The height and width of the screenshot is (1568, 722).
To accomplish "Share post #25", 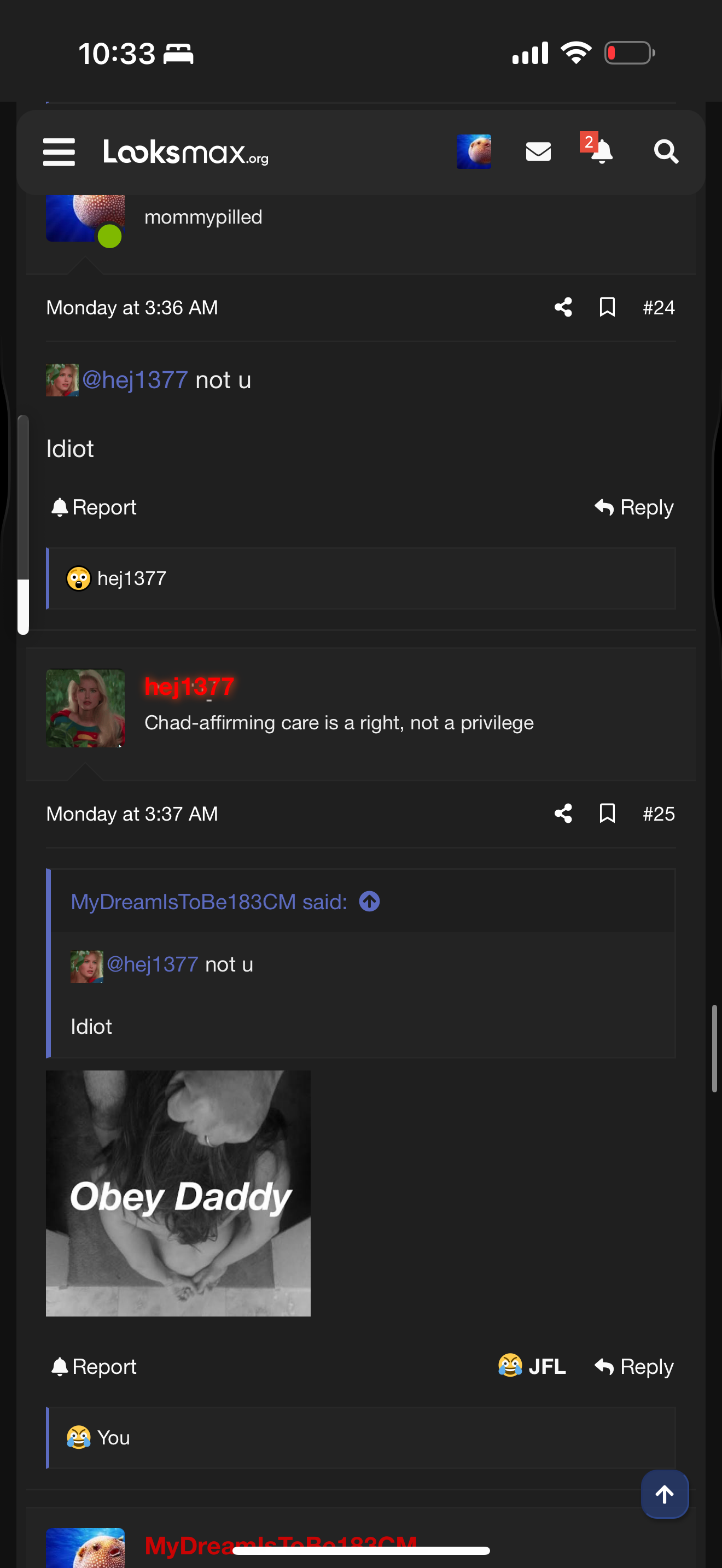I will (563, 814).
